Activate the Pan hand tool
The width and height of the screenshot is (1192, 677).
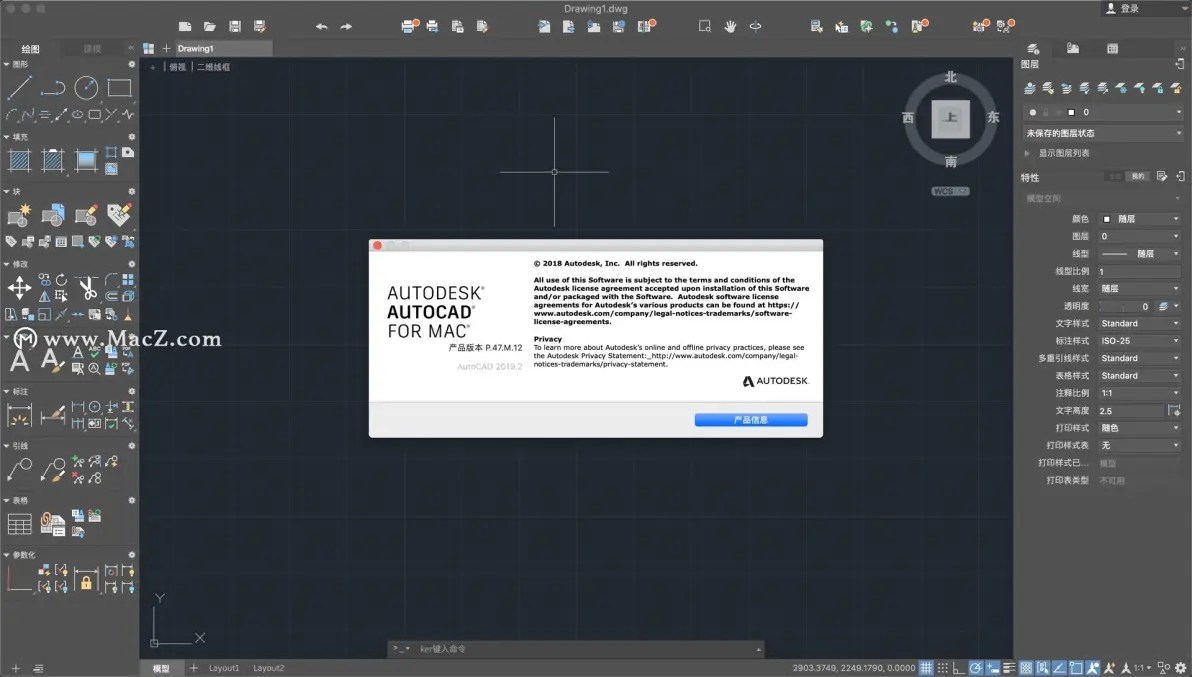click(730, 27)
